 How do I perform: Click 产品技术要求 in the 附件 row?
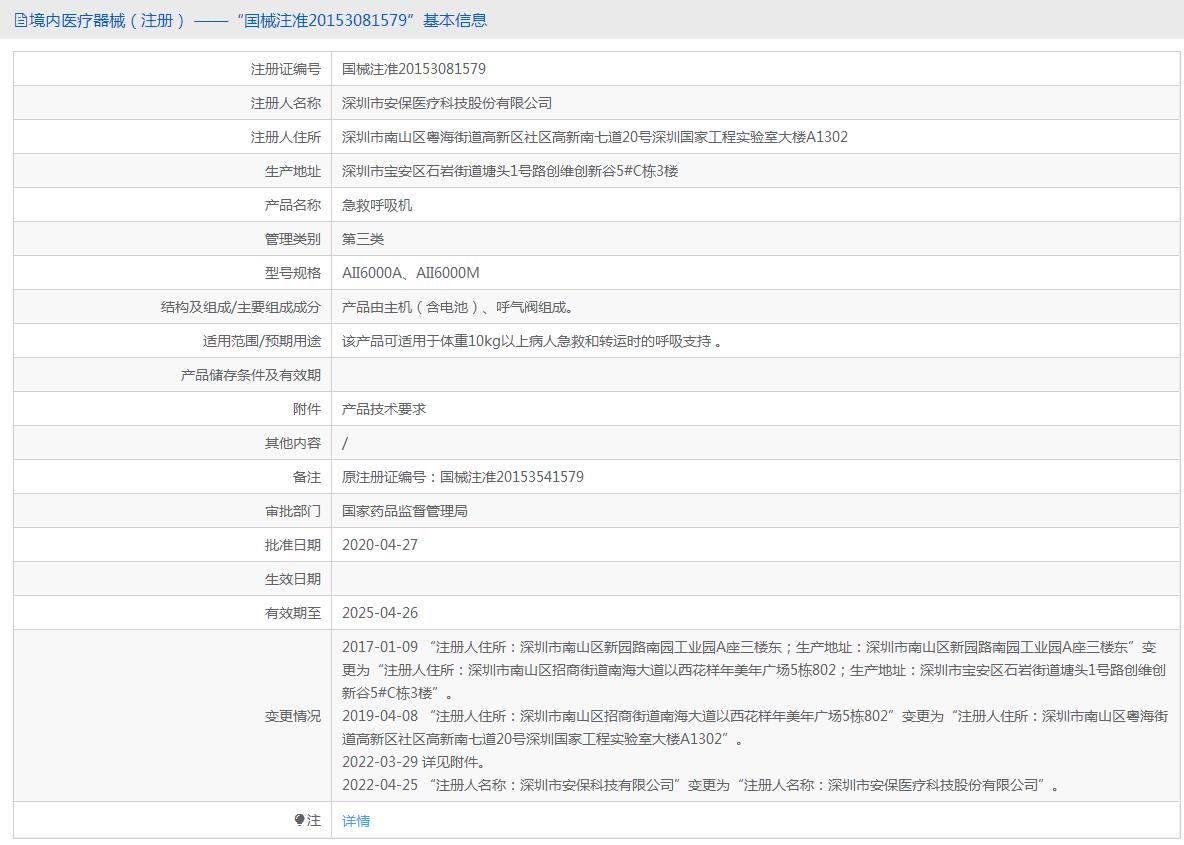tap(384, 409)
